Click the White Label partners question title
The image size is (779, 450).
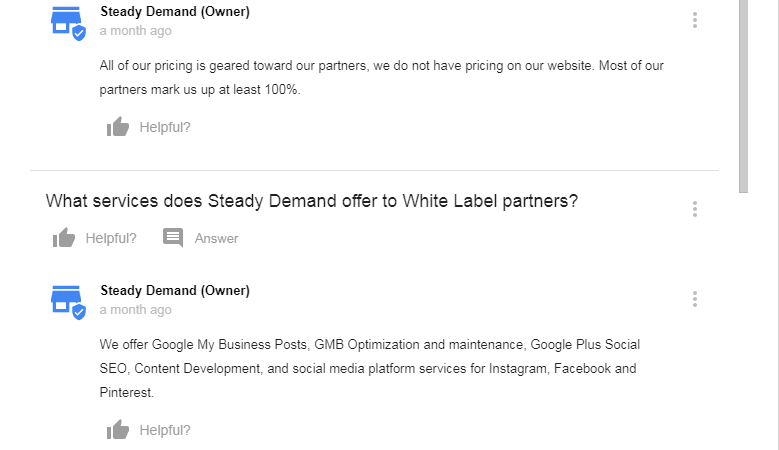[312, 200]
